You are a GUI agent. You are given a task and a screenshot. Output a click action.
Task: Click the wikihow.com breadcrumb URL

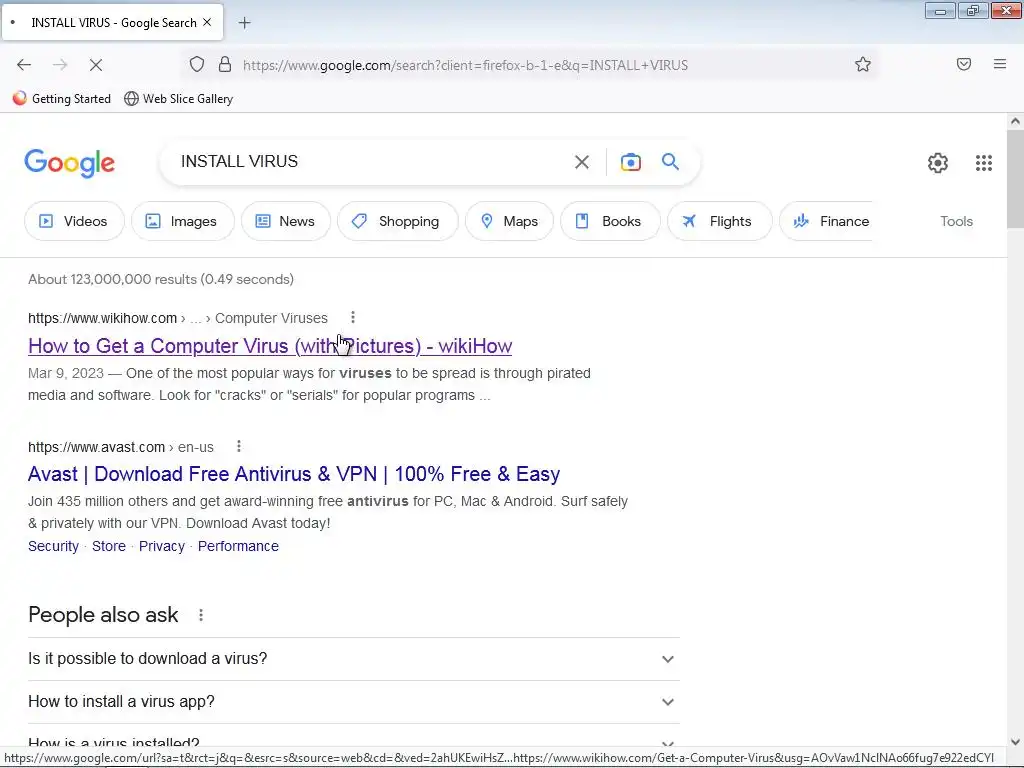(x=178, y=318)
